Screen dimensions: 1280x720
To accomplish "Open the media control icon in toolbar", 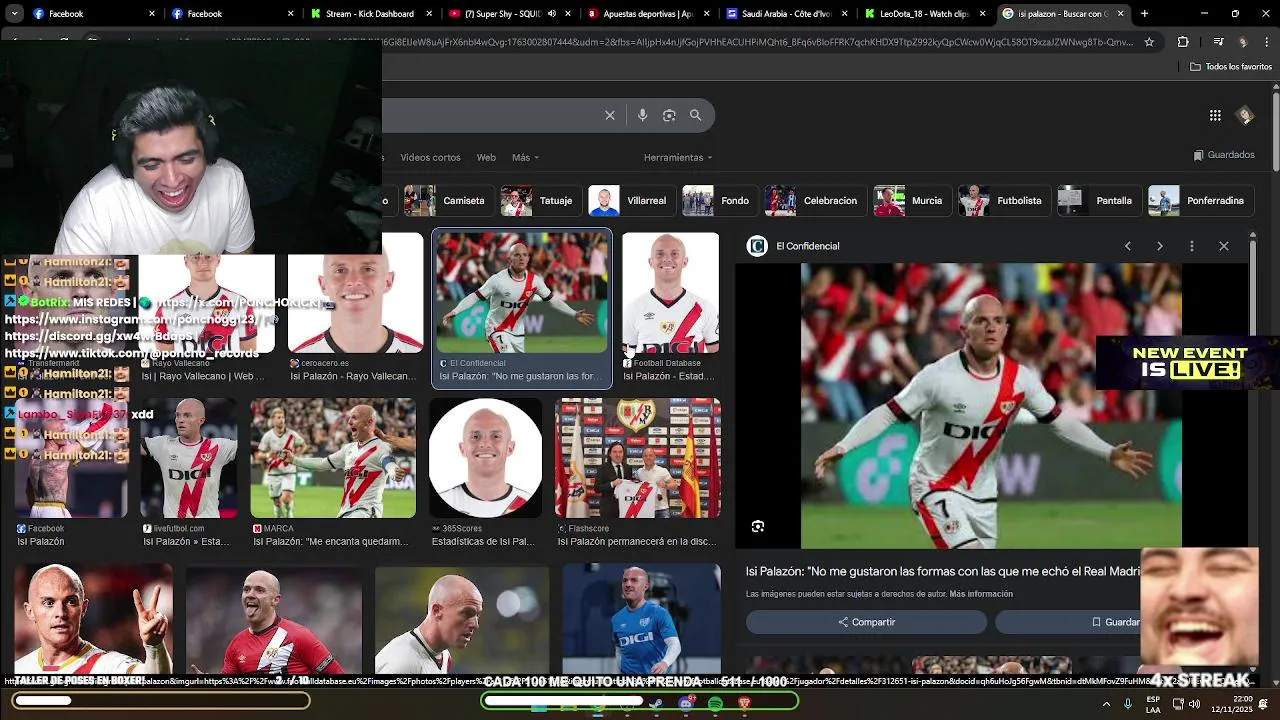I will [1218, 42].
